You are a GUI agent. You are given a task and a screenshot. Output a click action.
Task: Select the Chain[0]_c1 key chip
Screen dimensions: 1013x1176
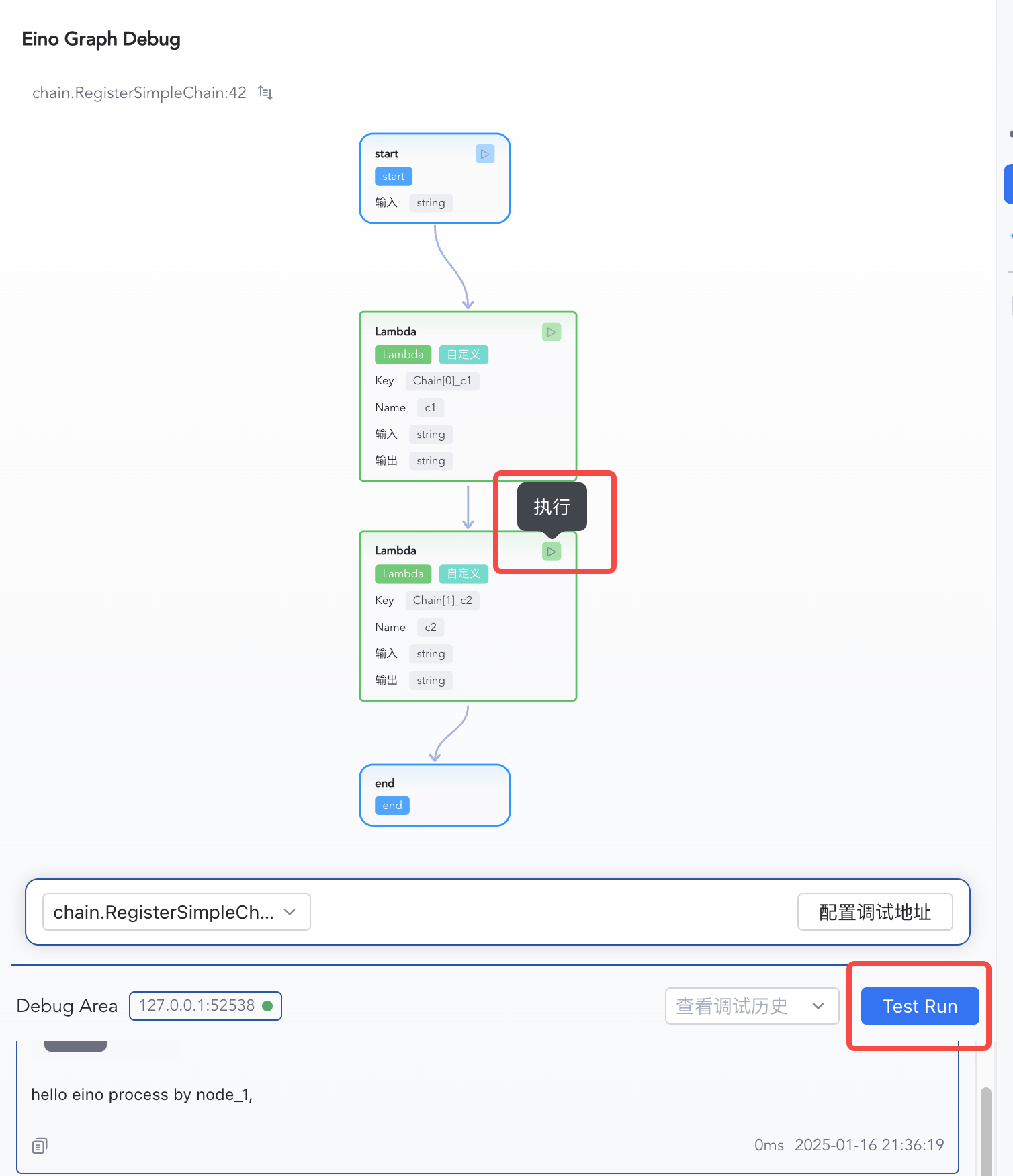(x=442, y=381)
